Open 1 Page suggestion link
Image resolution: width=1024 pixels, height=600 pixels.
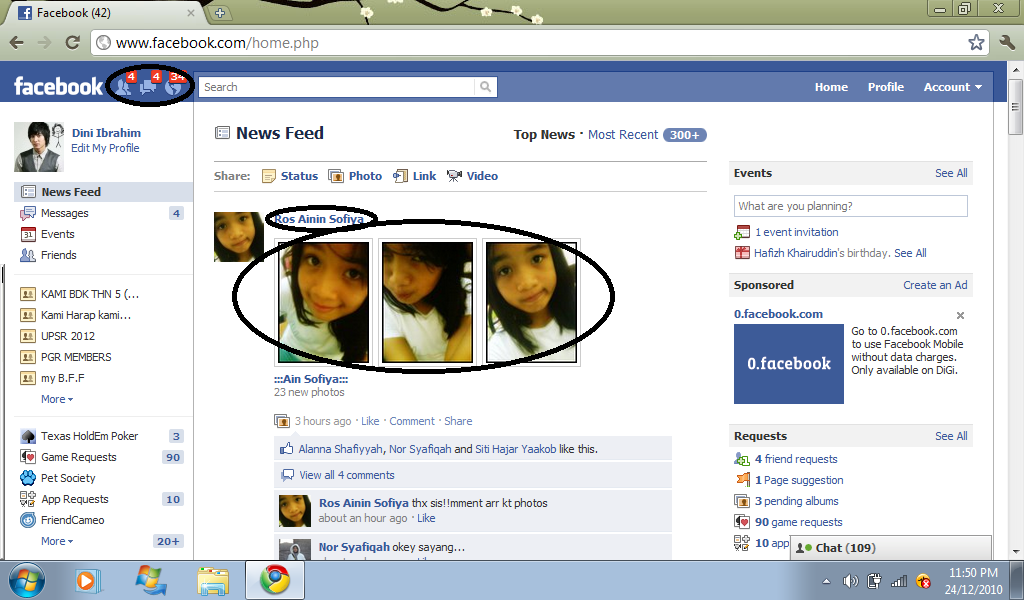pyautogui.click(x=799, y=481)
